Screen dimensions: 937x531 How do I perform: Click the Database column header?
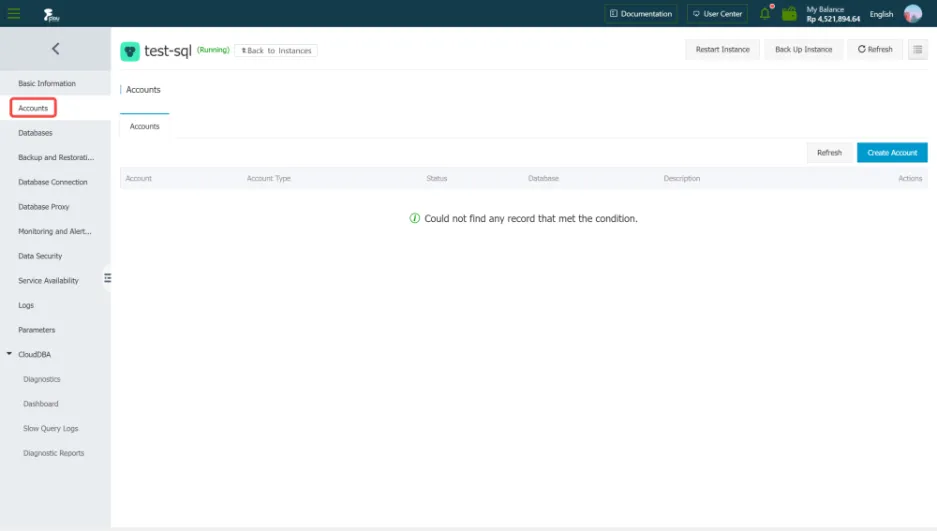[543, 178]
